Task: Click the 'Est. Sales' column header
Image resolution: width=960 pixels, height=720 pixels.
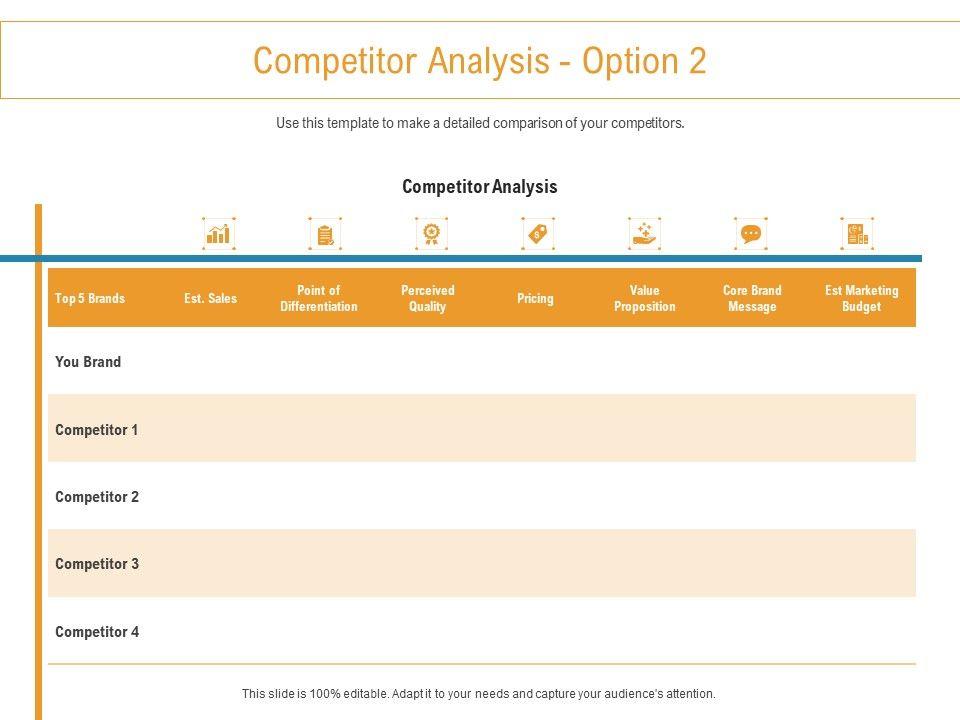Action: (x=211, y=298)
